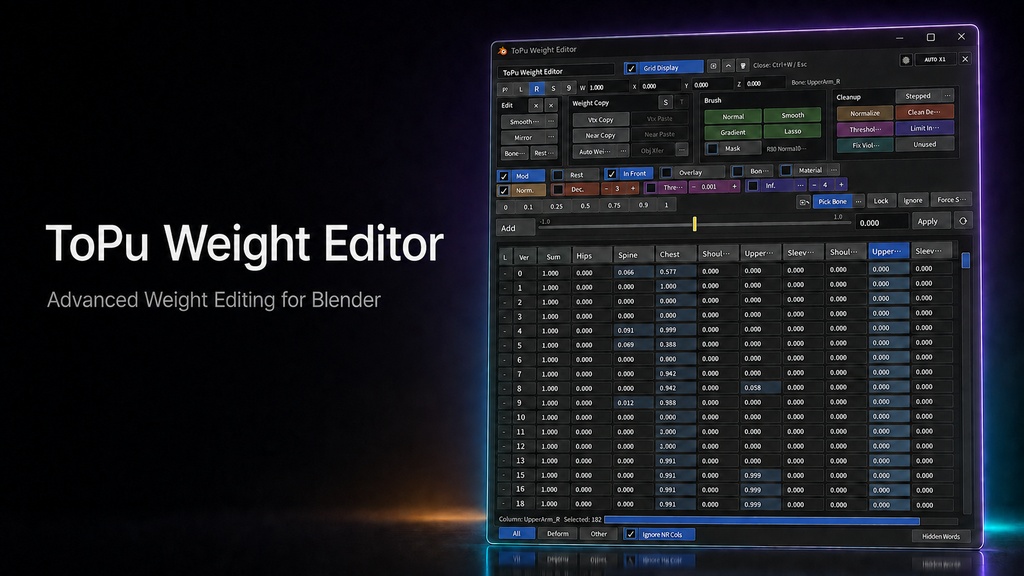Click the S button in Weight Copy

665,102
